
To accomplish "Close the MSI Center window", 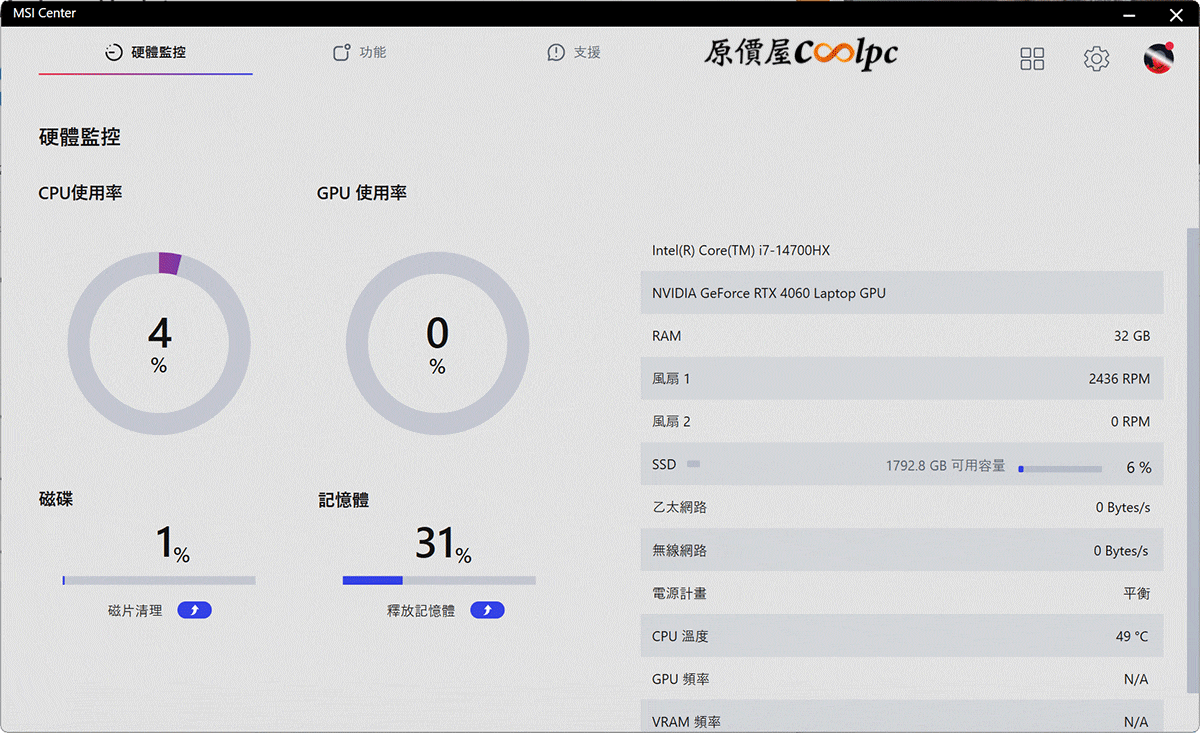I will click(x=1176, y=14).
